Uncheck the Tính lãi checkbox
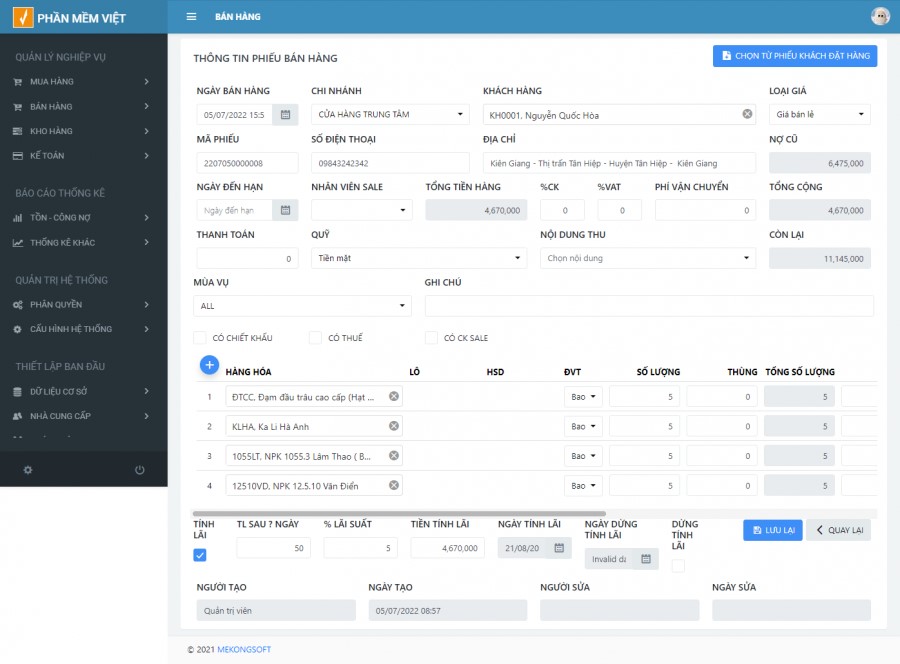The height and width of the screenshot is (664, 900). coord(200,555)
